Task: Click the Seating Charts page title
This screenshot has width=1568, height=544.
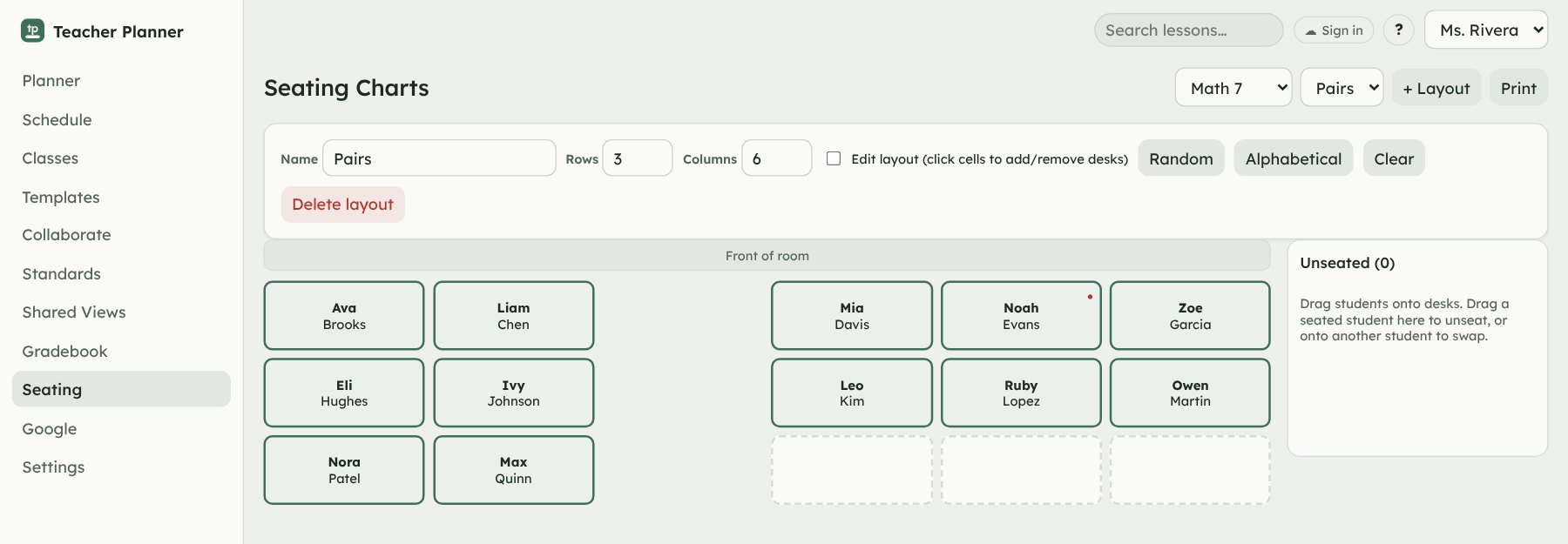Action: point(347,88)
